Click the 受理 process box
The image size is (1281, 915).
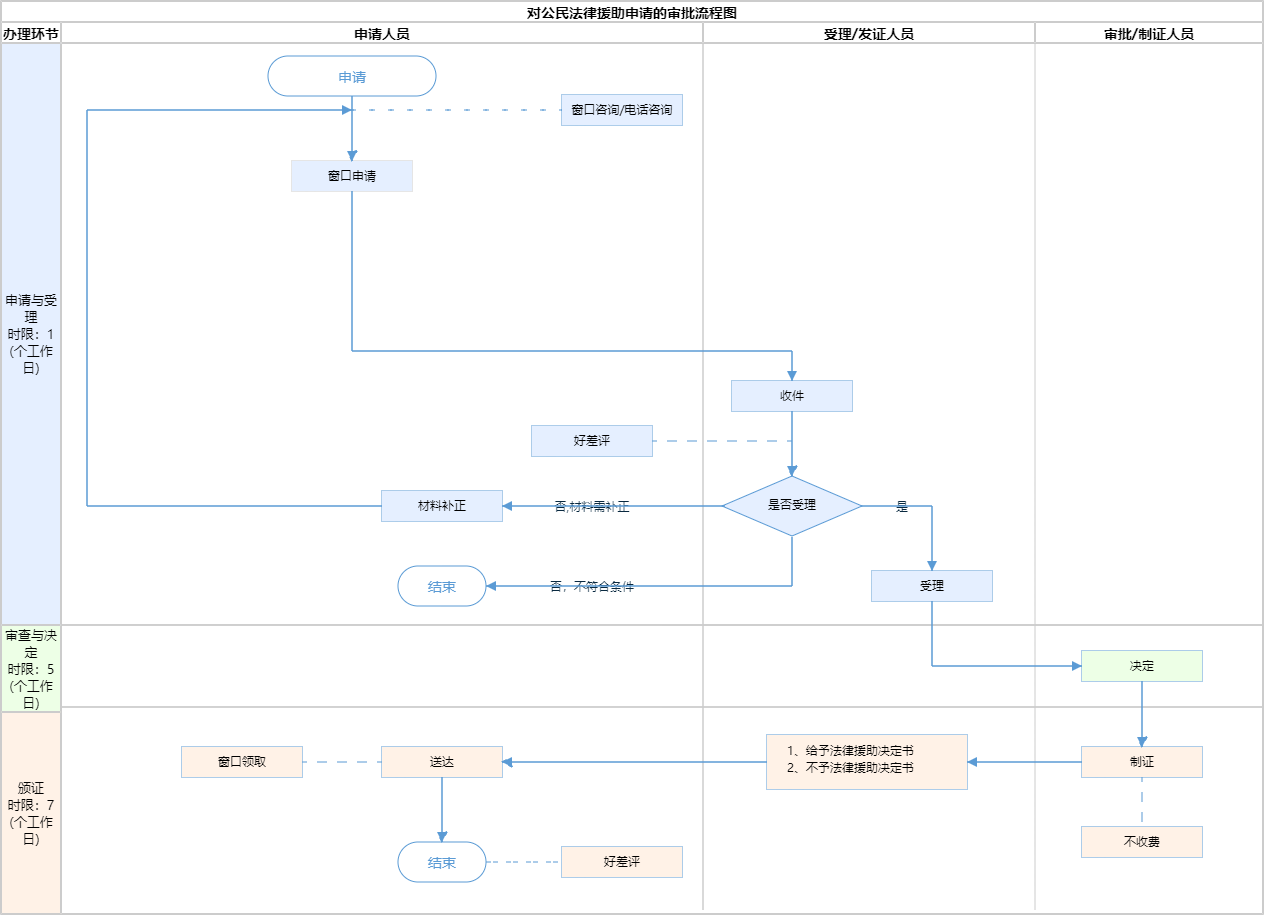931,586
